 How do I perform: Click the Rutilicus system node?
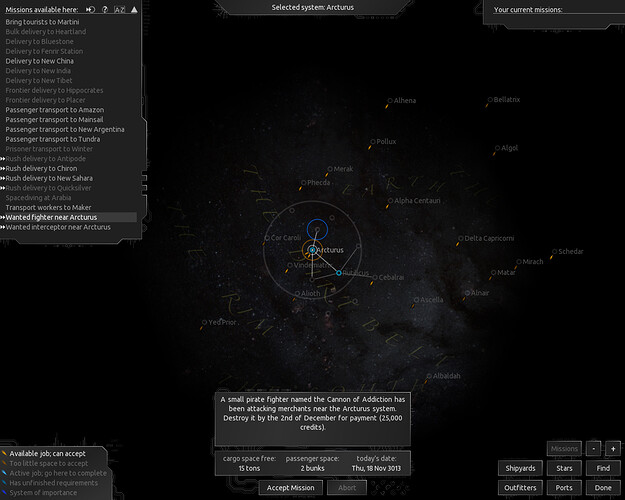pyautogui.click(x=339, y=273)
